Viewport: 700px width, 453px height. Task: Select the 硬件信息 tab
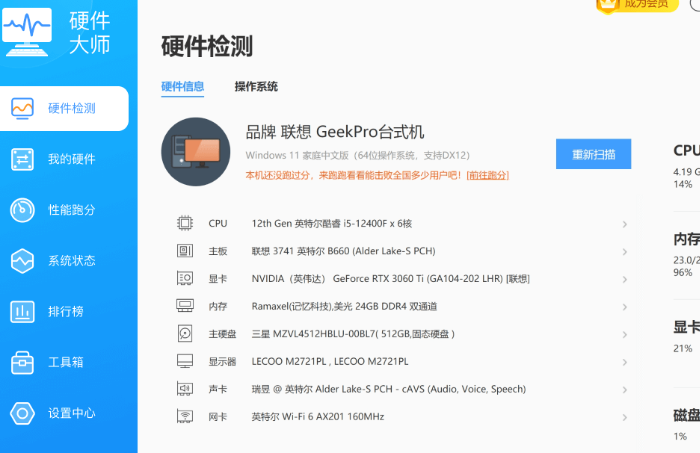click(x=182, y=87)
